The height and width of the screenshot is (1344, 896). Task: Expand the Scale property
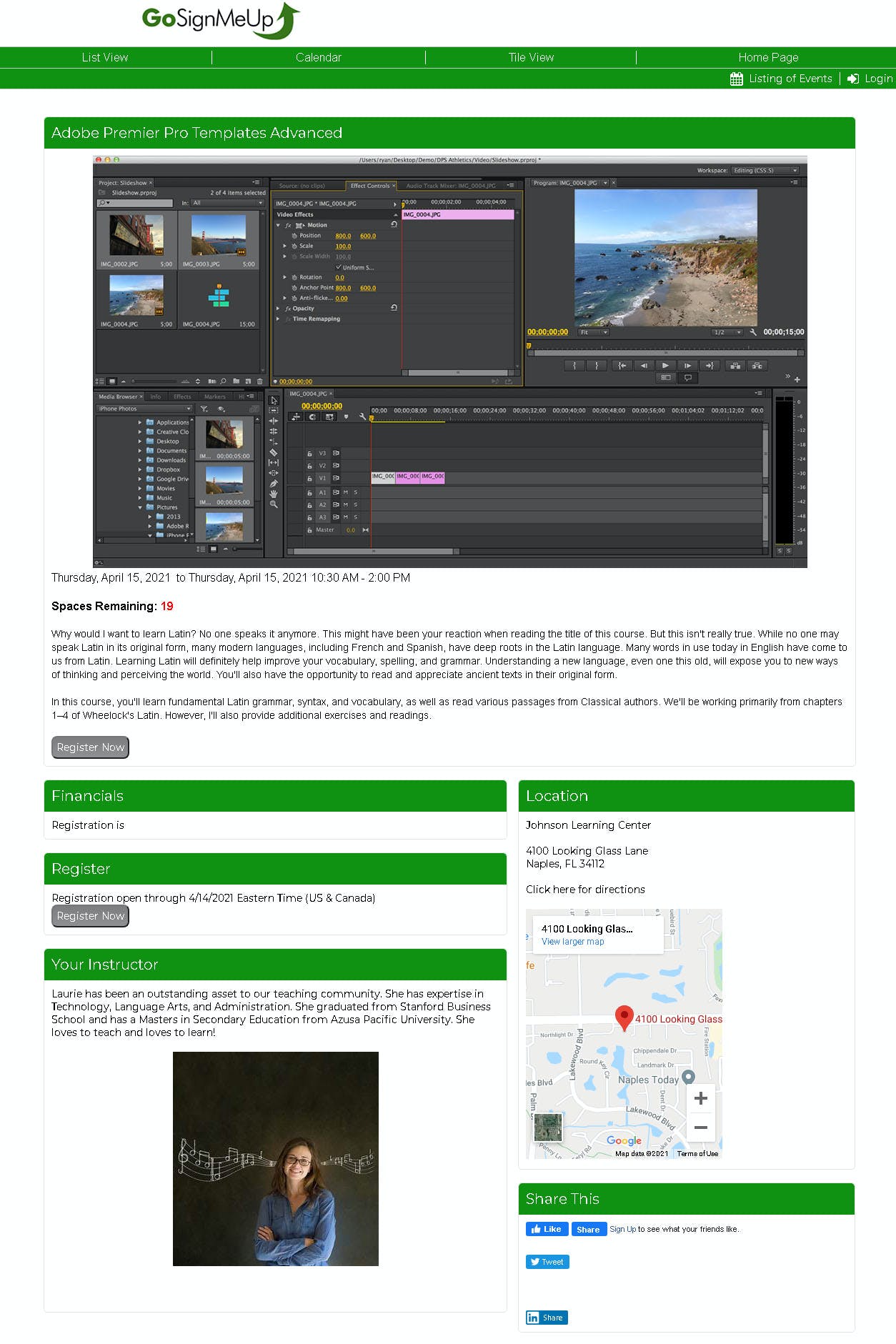[x=285, y=246]
